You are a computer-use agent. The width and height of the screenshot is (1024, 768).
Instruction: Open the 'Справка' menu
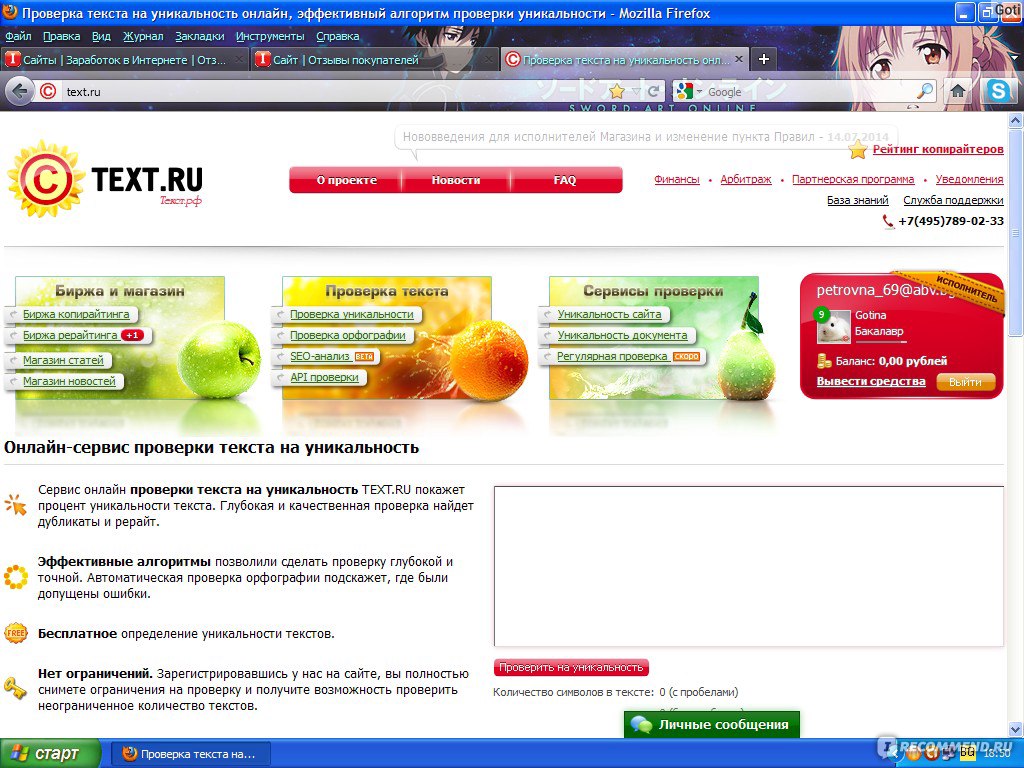click(x=338, y=37)
